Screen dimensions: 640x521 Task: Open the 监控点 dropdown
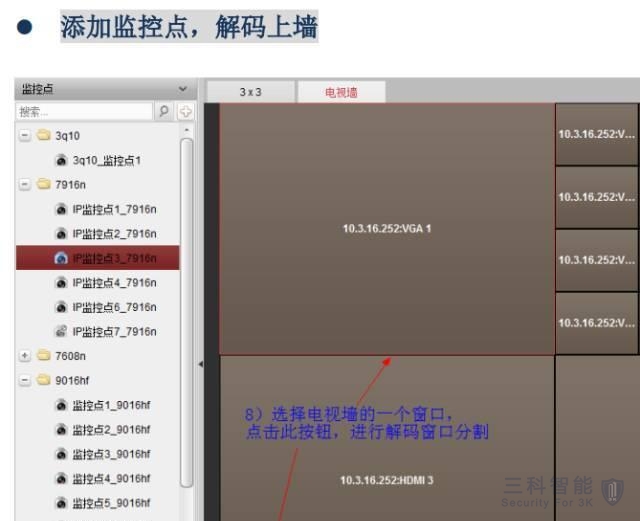point(182,90)
